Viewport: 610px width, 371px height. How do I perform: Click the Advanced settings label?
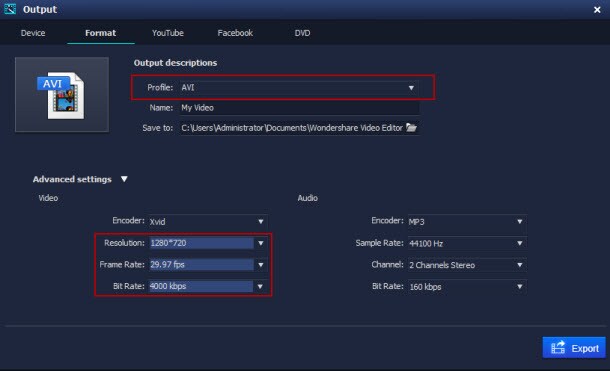coord(72,179)
